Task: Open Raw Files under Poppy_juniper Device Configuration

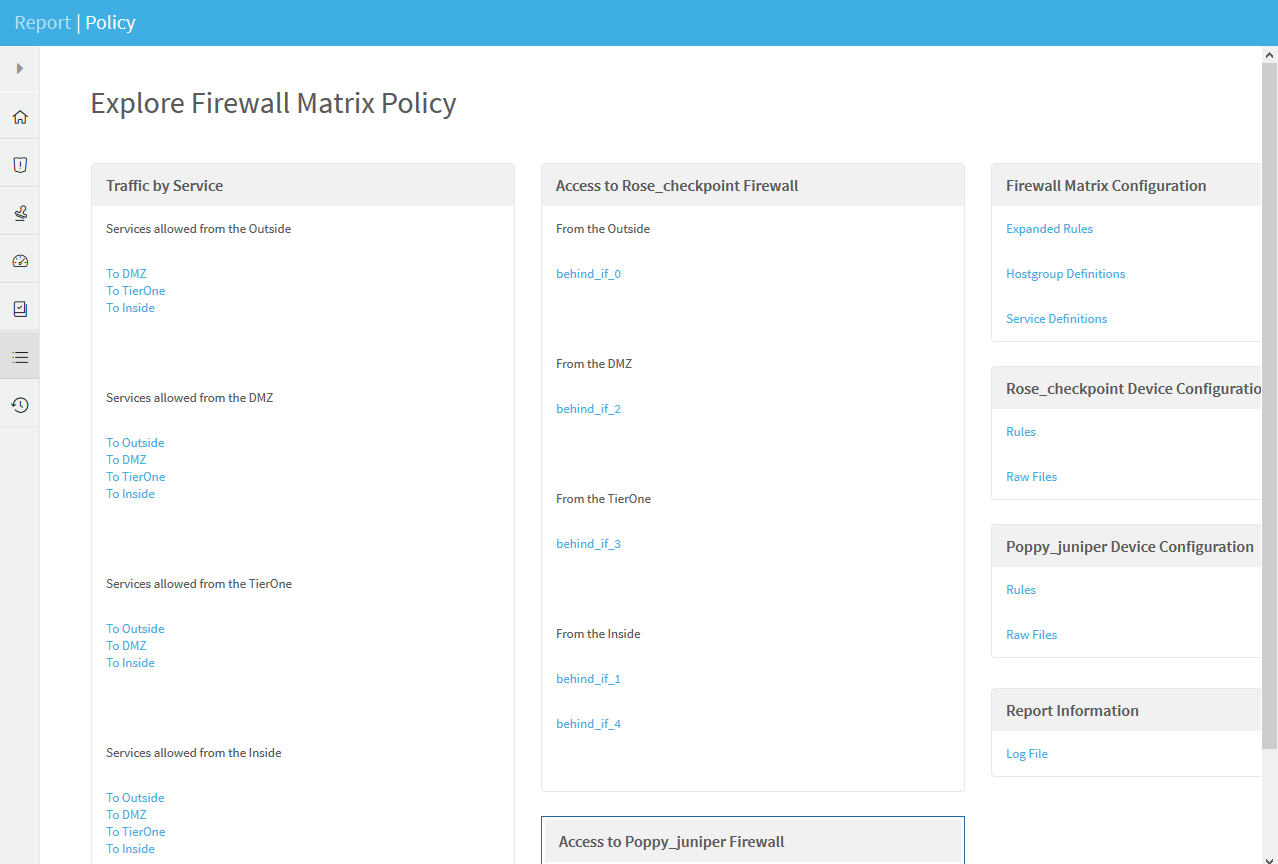Action: tap(1031, 635)
